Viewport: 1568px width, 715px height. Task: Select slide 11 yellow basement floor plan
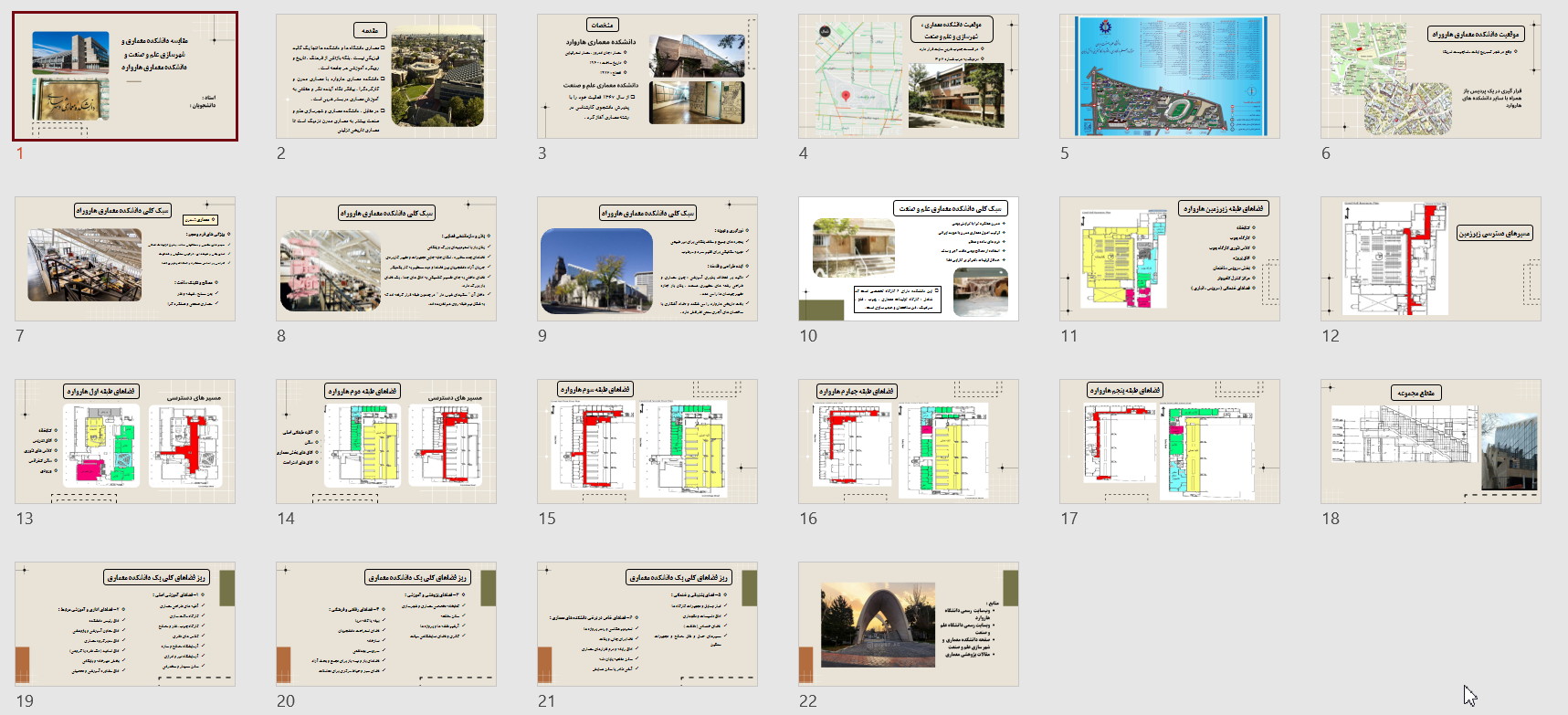(x=1170, y=259)
